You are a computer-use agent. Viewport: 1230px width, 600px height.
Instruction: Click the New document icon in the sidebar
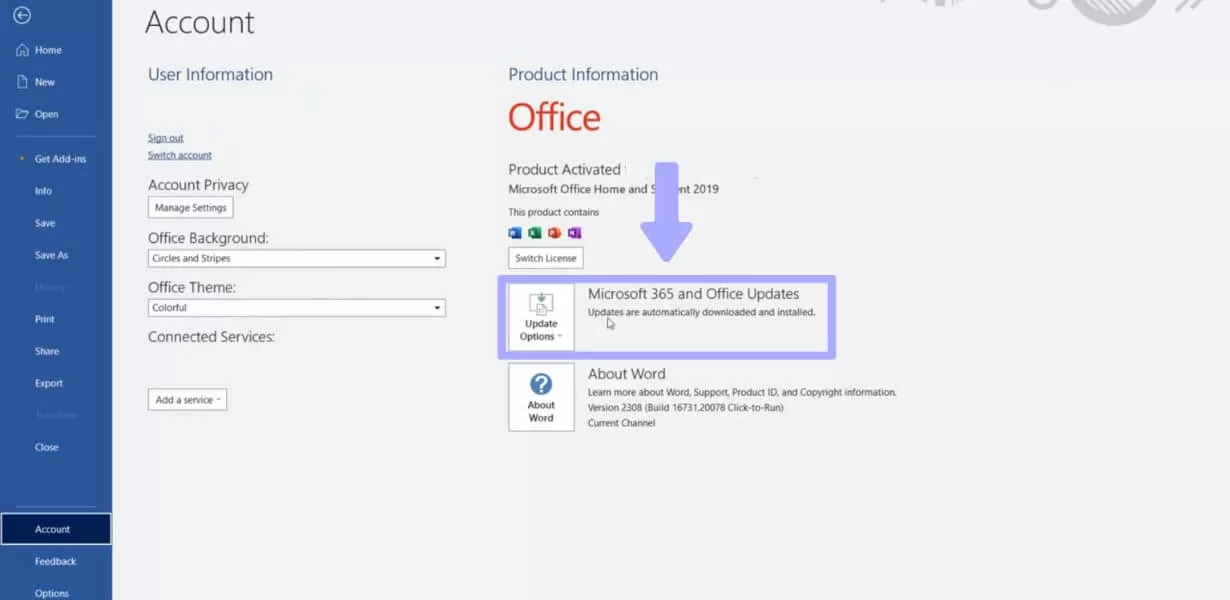pyautogui.click(x=23, y=81)
